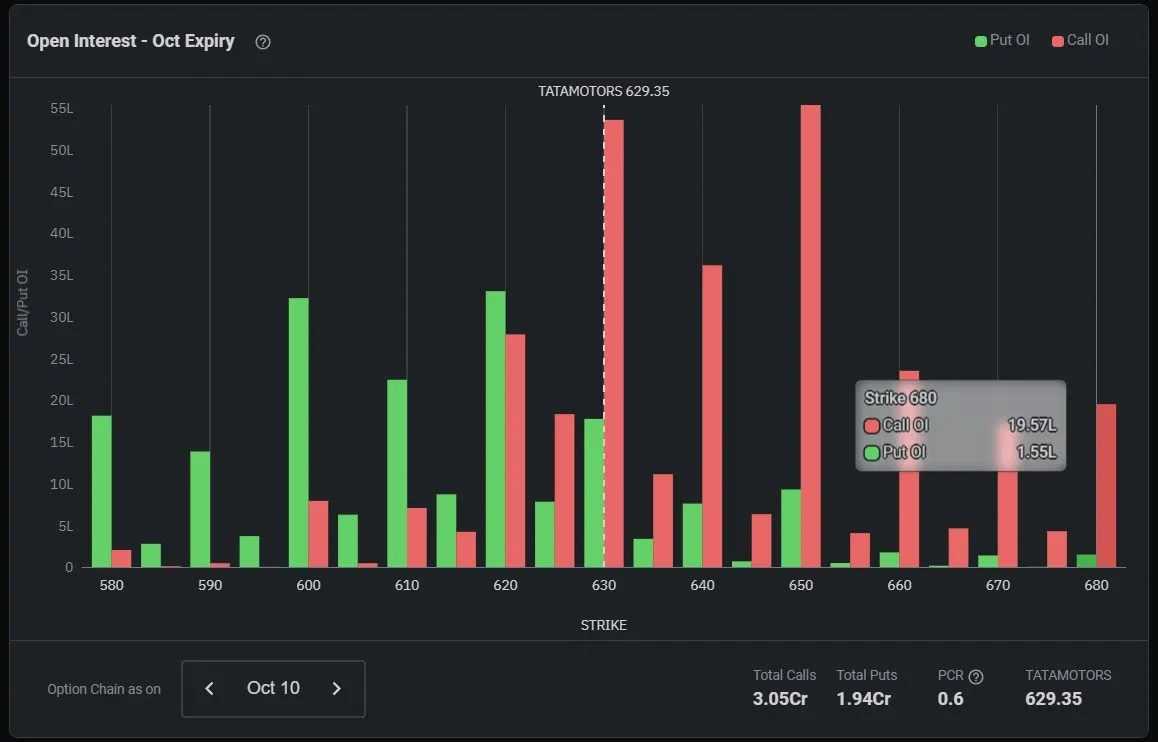This screenshot has width=1158, height=742.
Task: Select the green Put OI bar at strike 590
Action: click(200, 509)
